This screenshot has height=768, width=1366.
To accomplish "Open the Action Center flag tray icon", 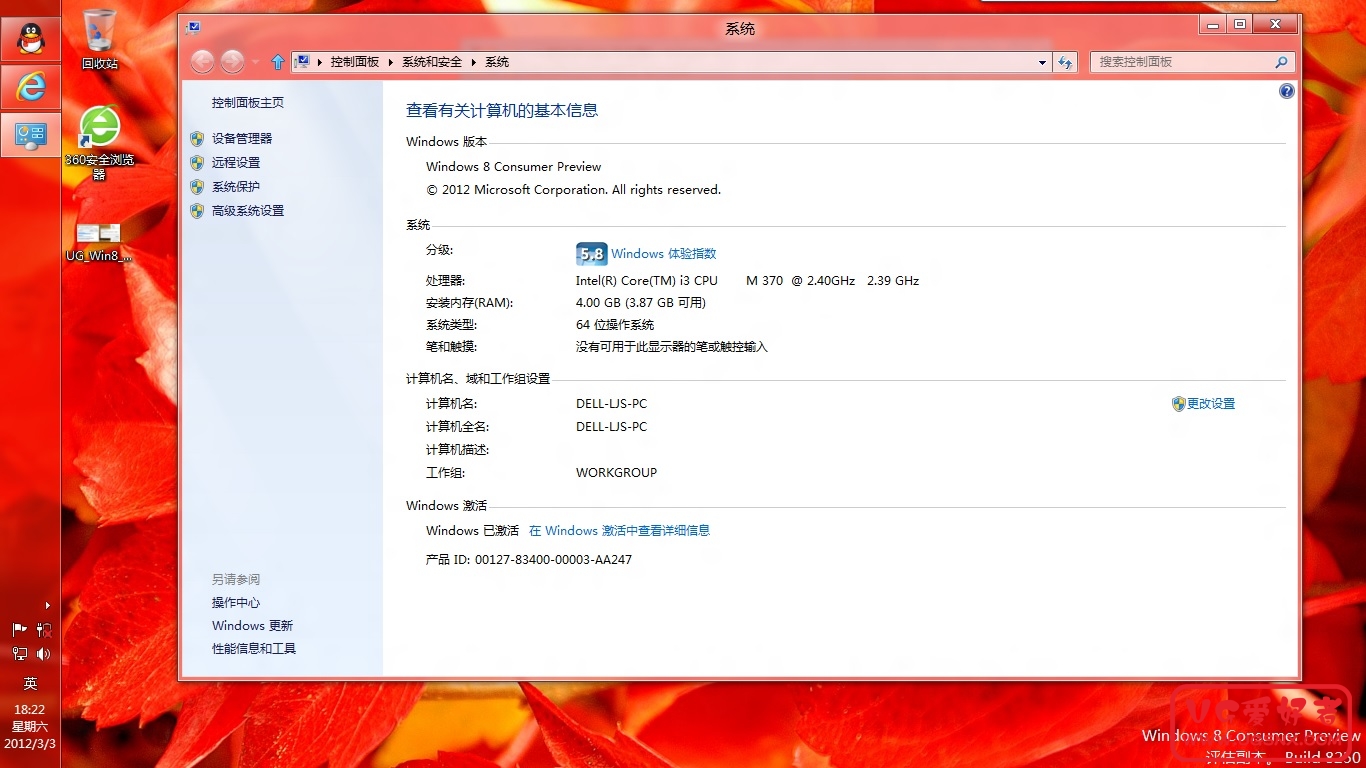I will point(19,630).
